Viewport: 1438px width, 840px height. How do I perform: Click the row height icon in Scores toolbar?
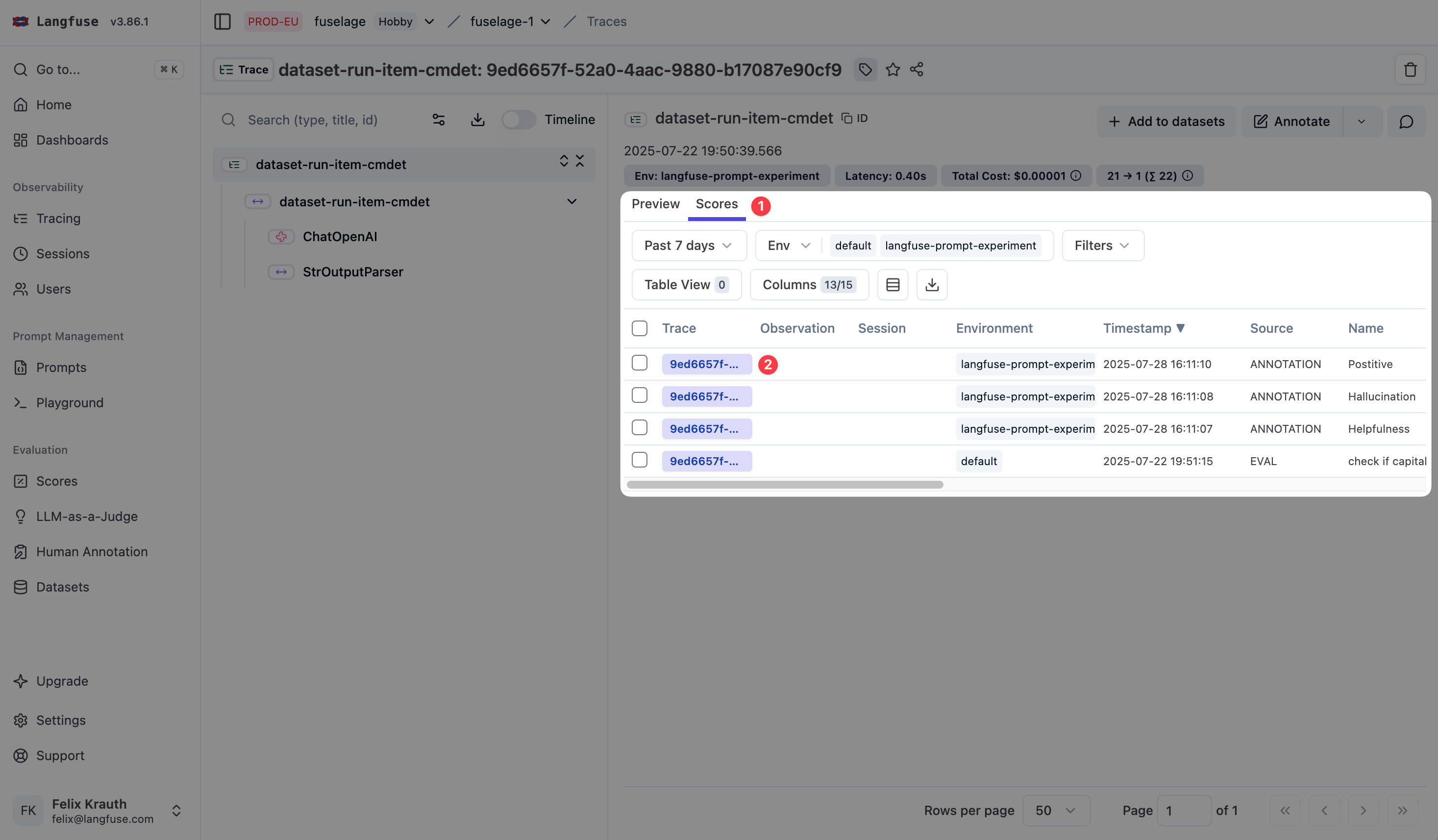tap(893, 285)
